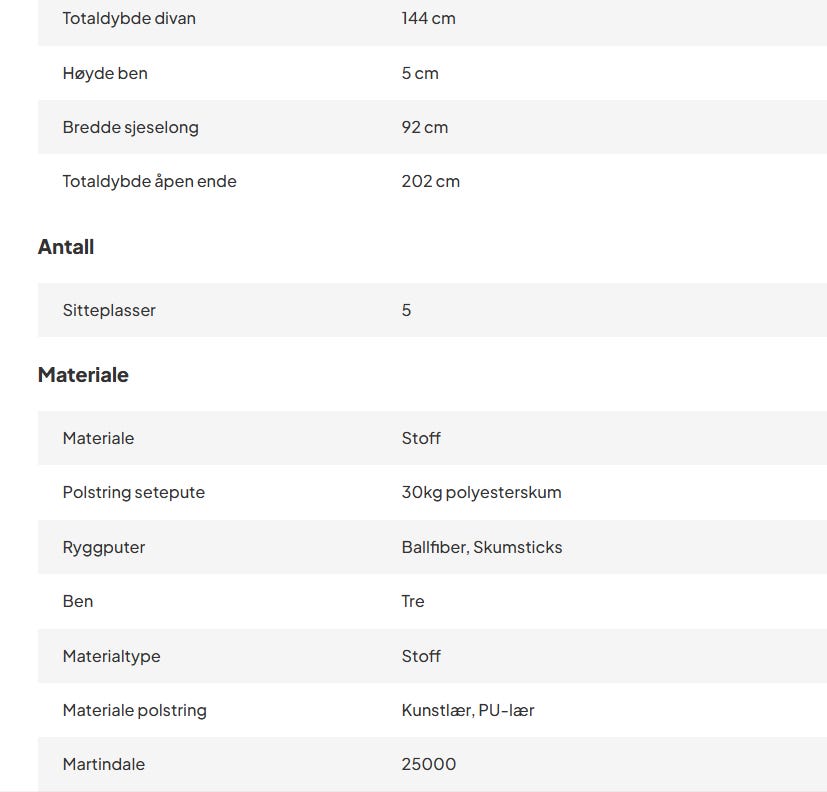
Task: Select the "Kunstlær, PU-lær" value
Action: (467, 710)
